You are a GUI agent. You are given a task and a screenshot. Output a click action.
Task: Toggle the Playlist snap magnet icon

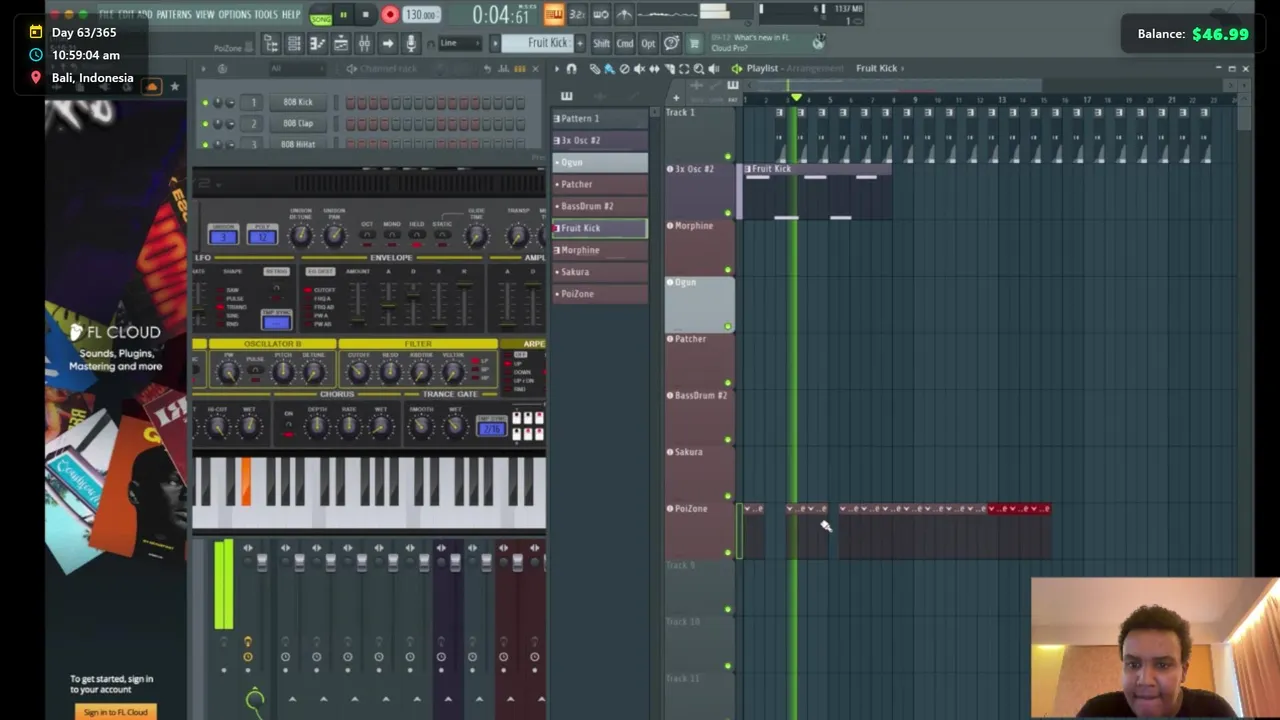pyautogui.click(x=571, y=68)
